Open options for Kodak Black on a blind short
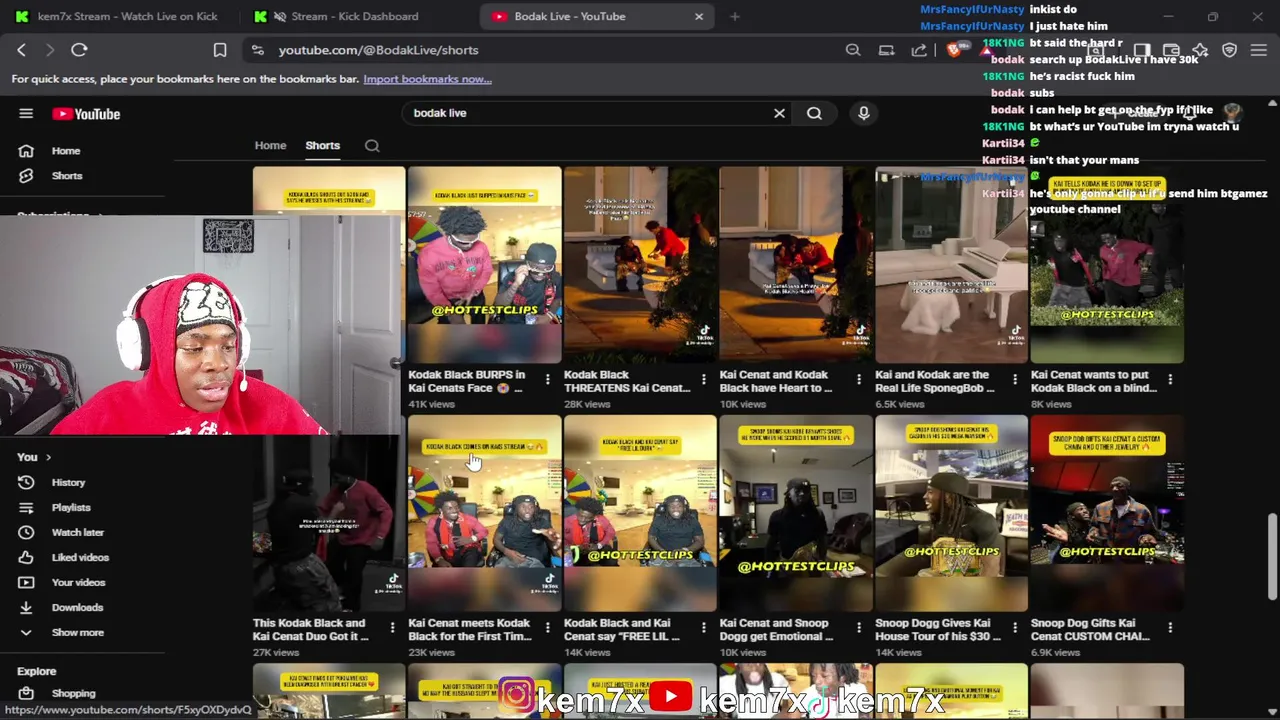Viewport: 1280px width, 720px height. point(1170,379)
